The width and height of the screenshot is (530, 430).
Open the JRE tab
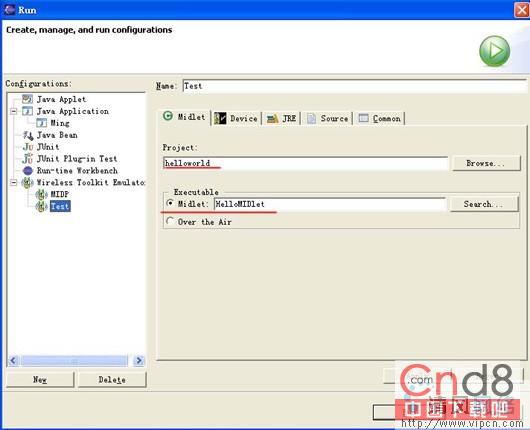[x=282, y=118]
